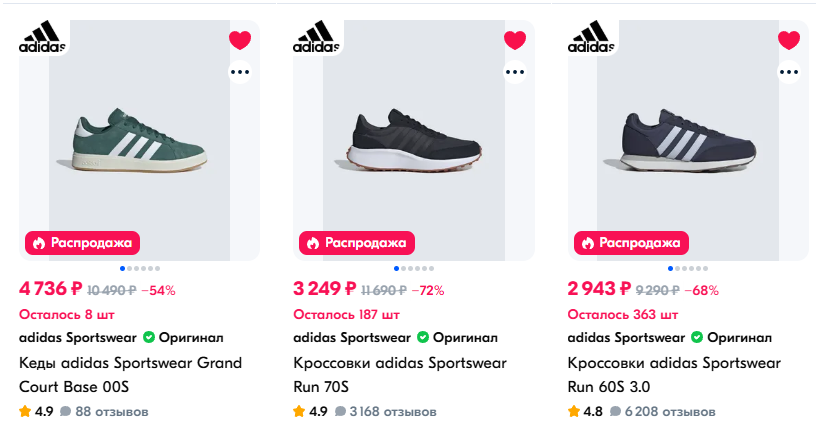Click the green Grand Court sneaker photo

[x=139, y=140]
